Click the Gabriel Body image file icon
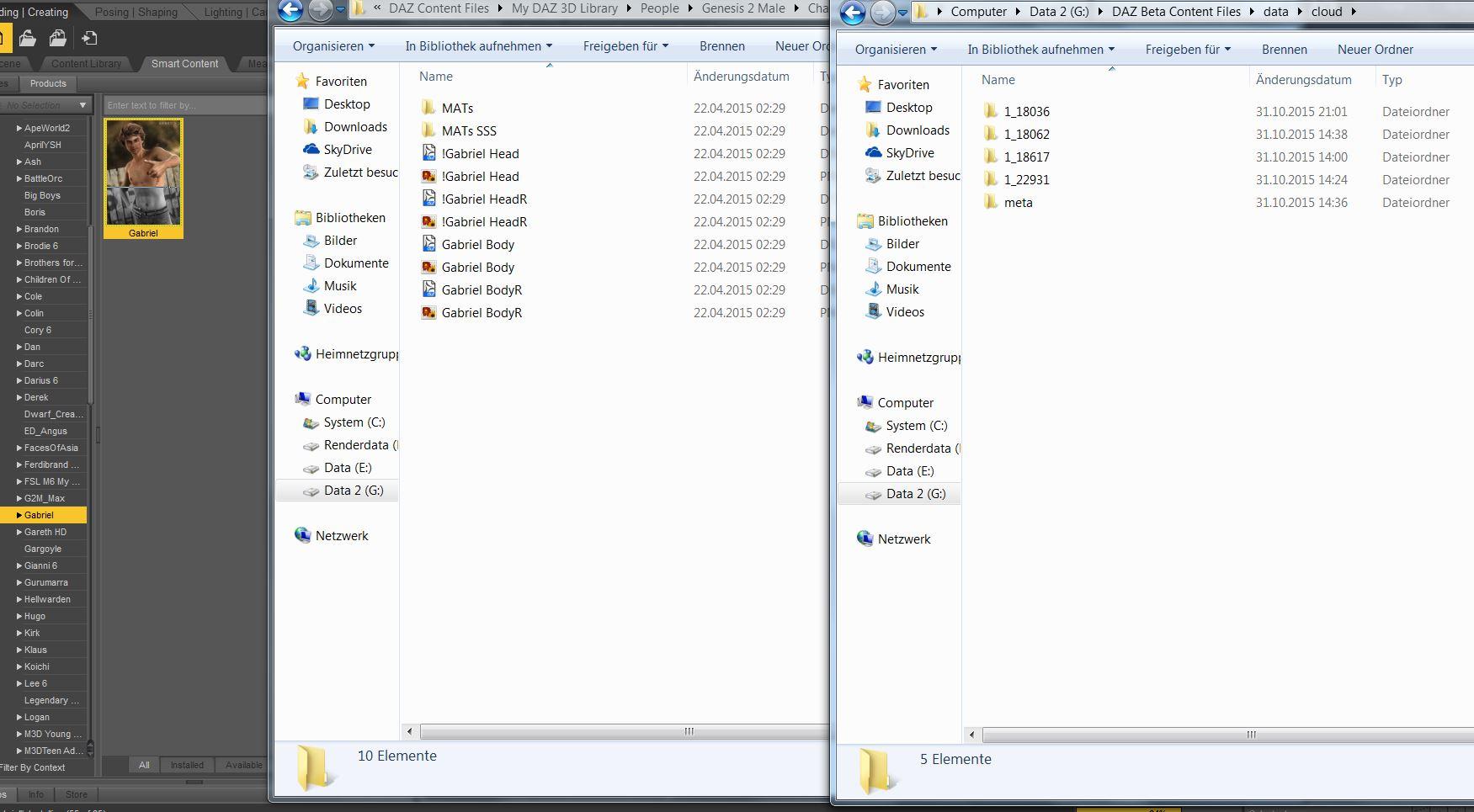1474x812 pixels. coord(428,267)
